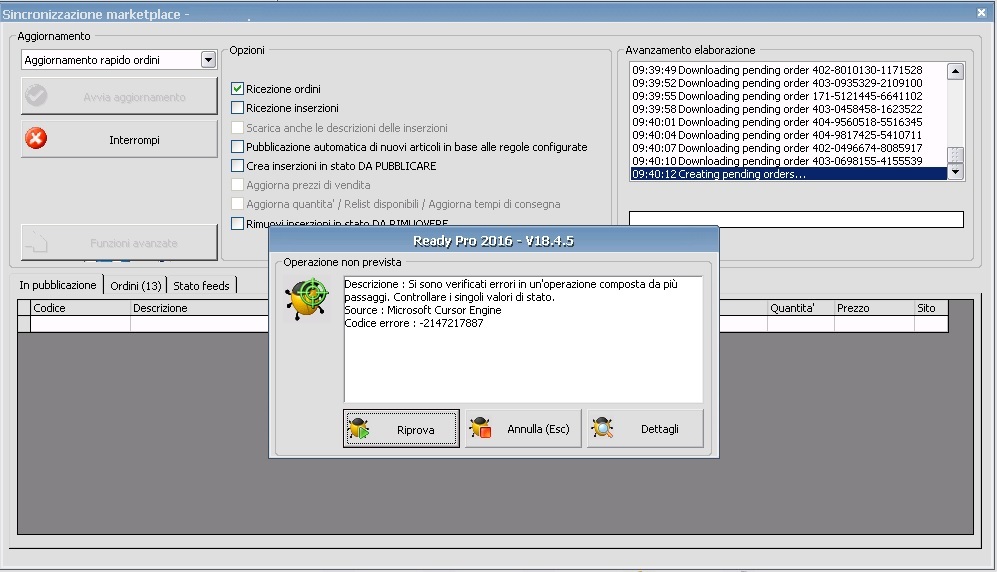Enable Ricezione inserzioni checkbox
Screen dimensions: 997x572
point(237,107)
